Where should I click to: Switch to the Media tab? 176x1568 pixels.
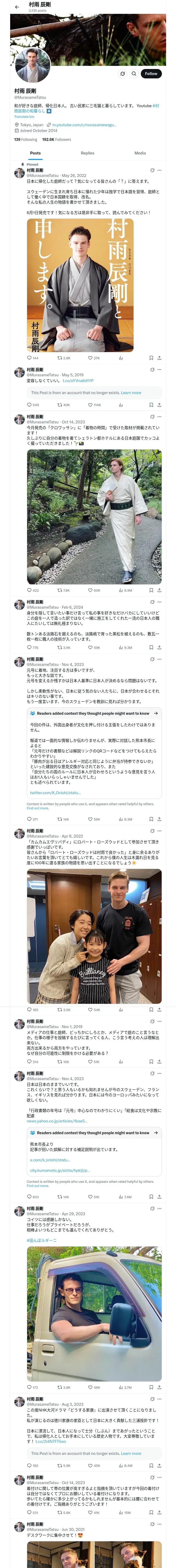[x=139, y=153]
